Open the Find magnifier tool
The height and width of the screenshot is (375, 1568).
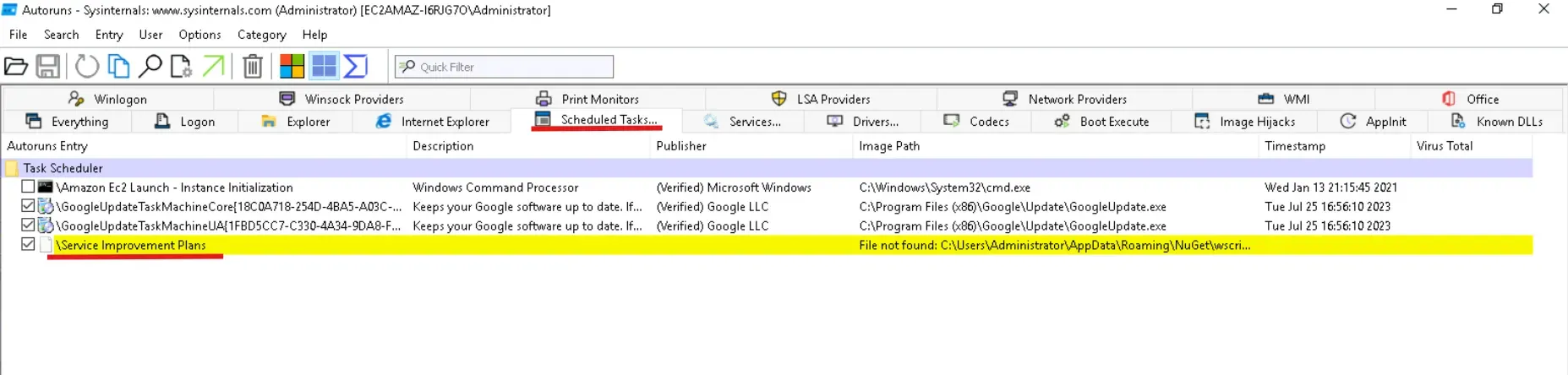[x=150, y=66]
